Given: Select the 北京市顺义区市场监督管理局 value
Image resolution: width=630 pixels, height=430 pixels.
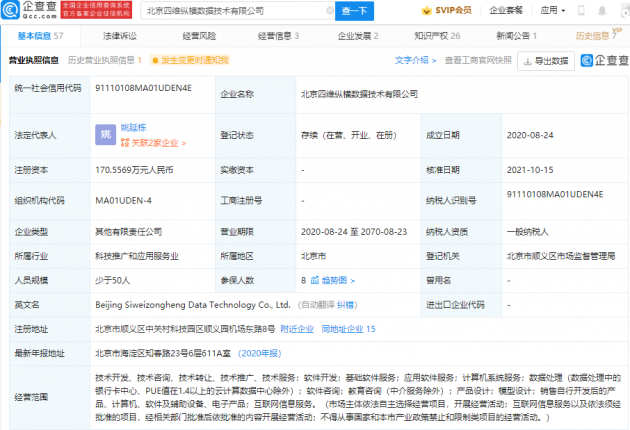Looking at the screenshot, I should [561, 256].
